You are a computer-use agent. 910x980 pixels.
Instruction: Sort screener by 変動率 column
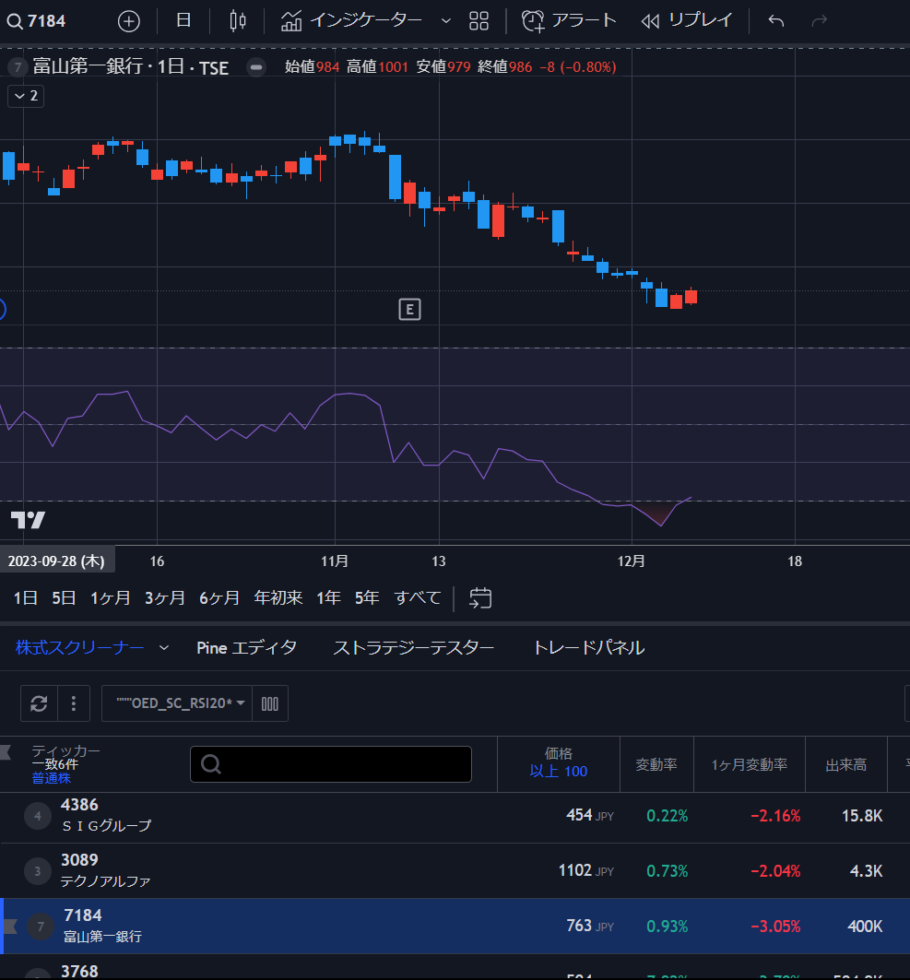click(656, 764)
